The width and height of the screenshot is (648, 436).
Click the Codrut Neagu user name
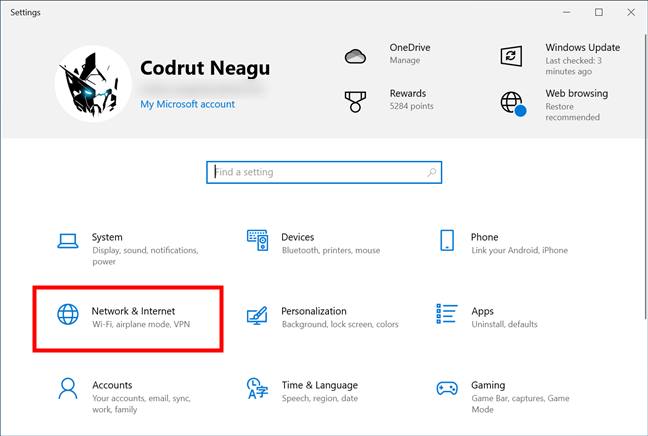(x=205, y=68)
